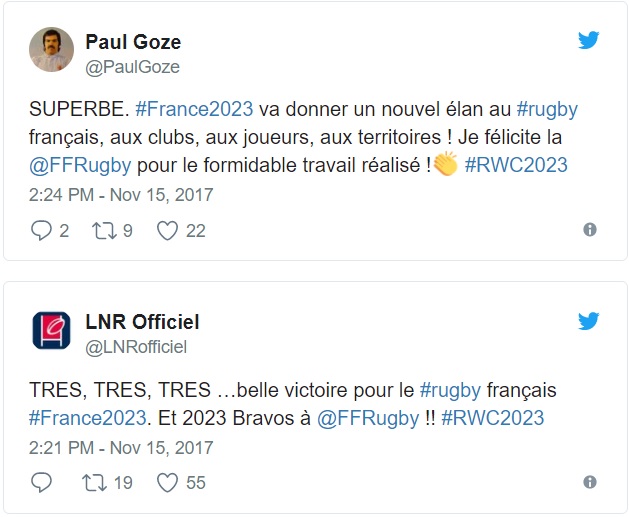Open the #France2023 hashtag in Paul Goze's tweet
629x517 pixels.
pos(193,109)
